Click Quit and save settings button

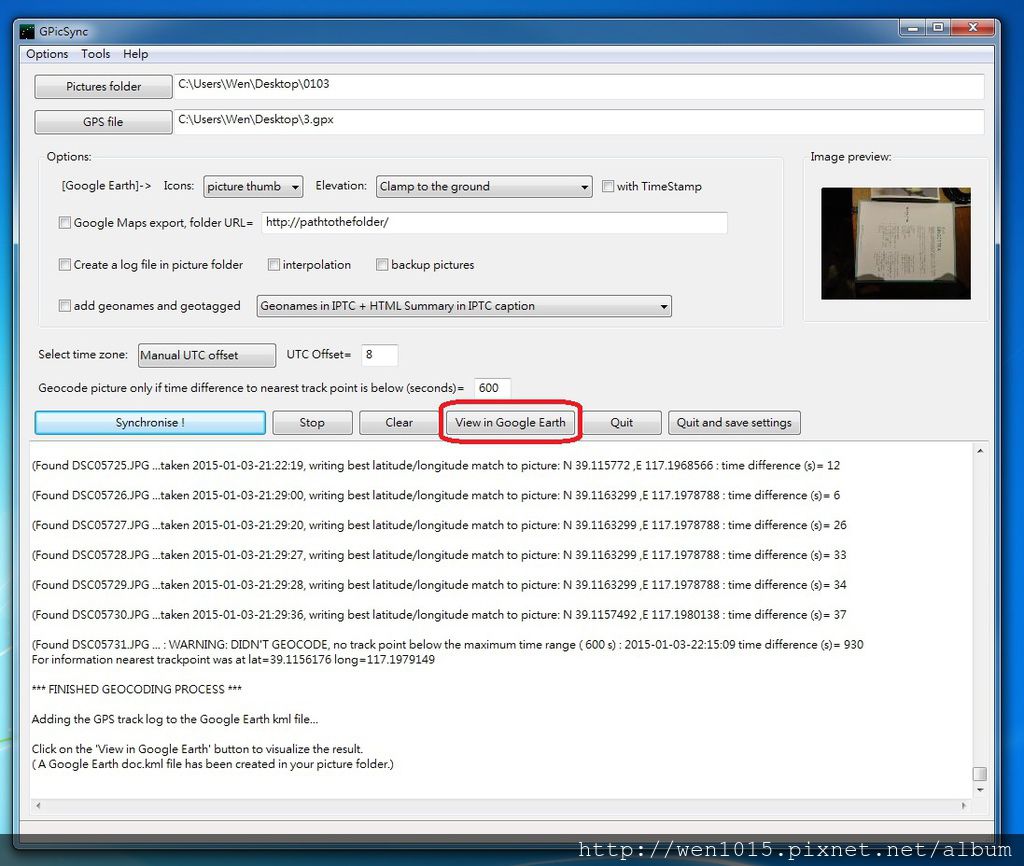[734, 423]
